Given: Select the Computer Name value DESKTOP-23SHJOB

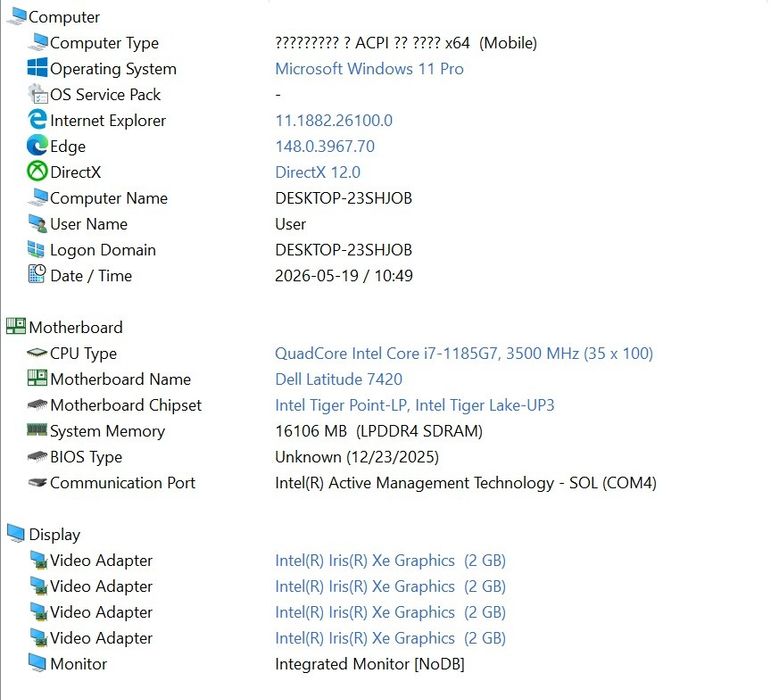Looking at the screenshot, I should point(344,198).
